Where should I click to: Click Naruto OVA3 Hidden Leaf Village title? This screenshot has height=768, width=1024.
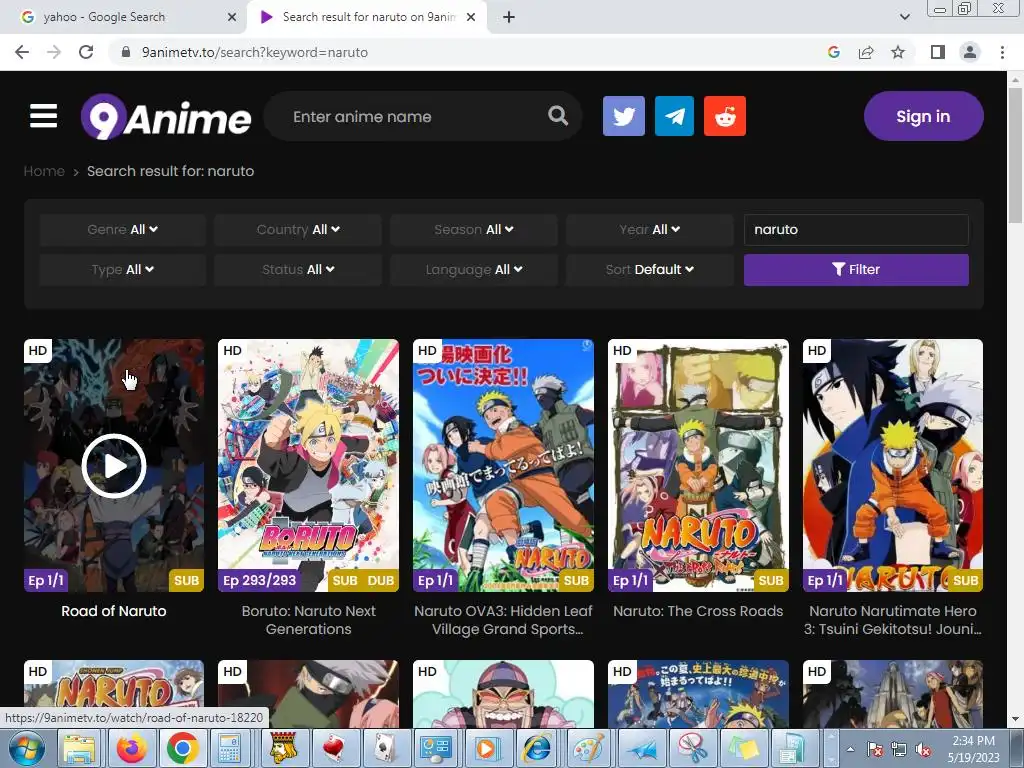[503, 620]
